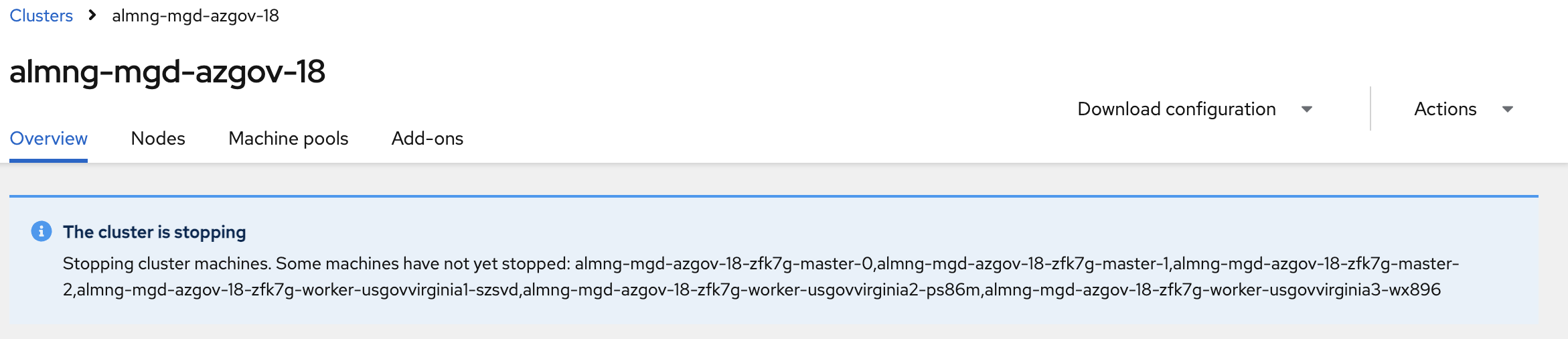Screen dimensions: 1568x339
Task: Switch to the Overview tab
Action: point(48,138)
